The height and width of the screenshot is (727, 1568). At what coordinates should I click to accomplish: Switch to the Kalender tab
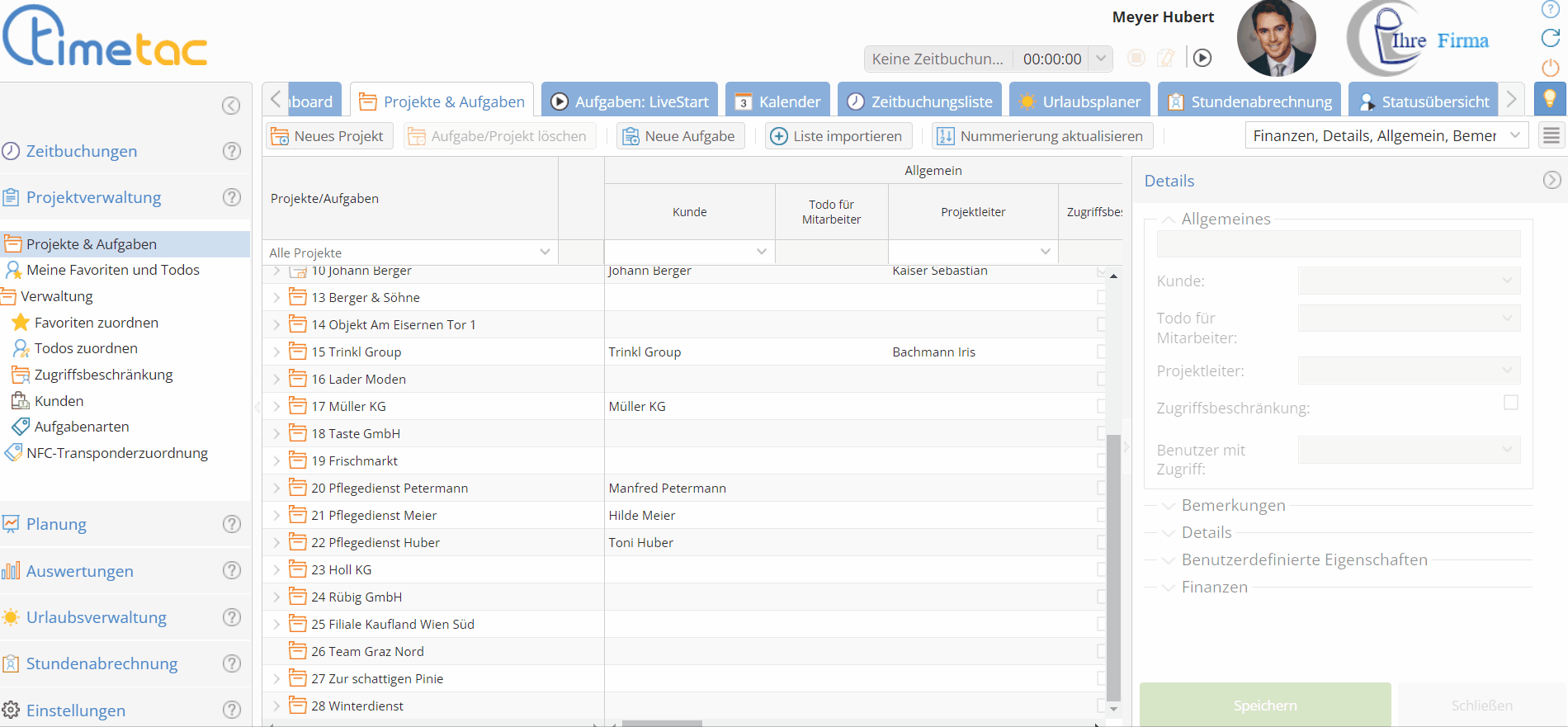(777, 101)
